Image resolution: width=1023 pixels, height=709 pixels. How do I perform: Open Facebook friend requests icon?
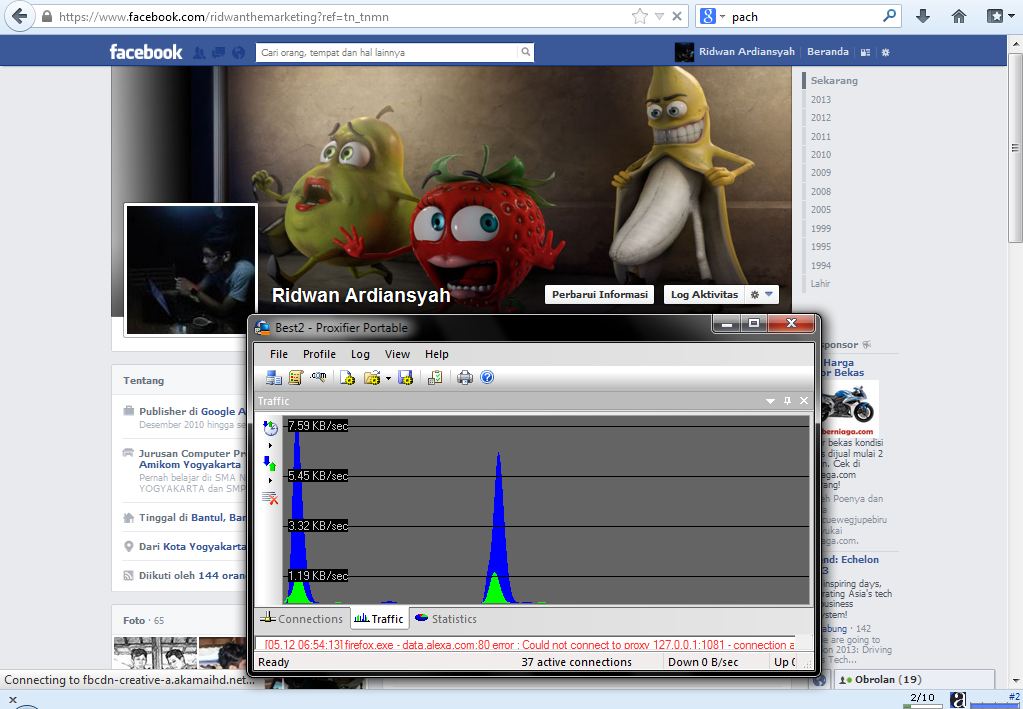coord(199,53)
